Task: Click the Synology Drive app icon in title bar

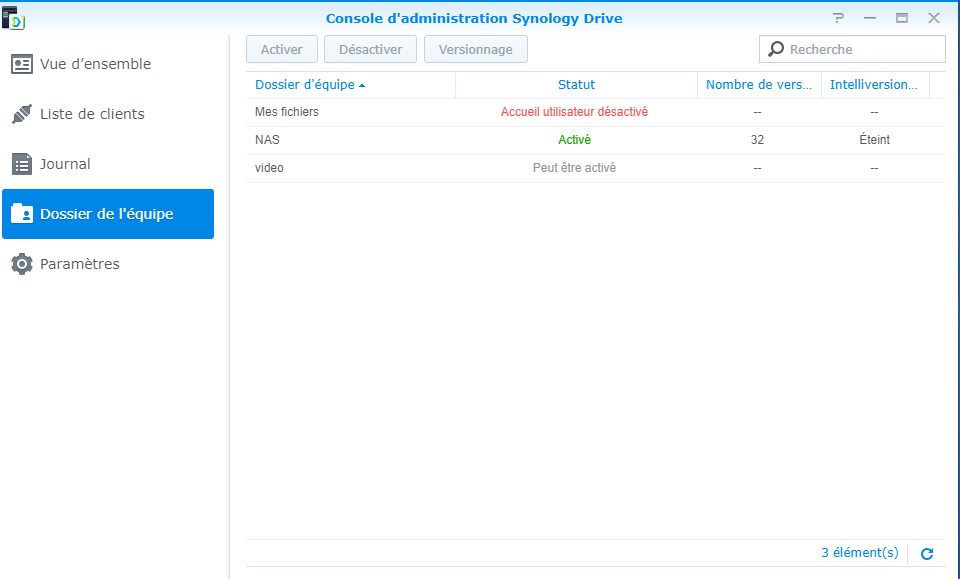Action: coord(13,18)
